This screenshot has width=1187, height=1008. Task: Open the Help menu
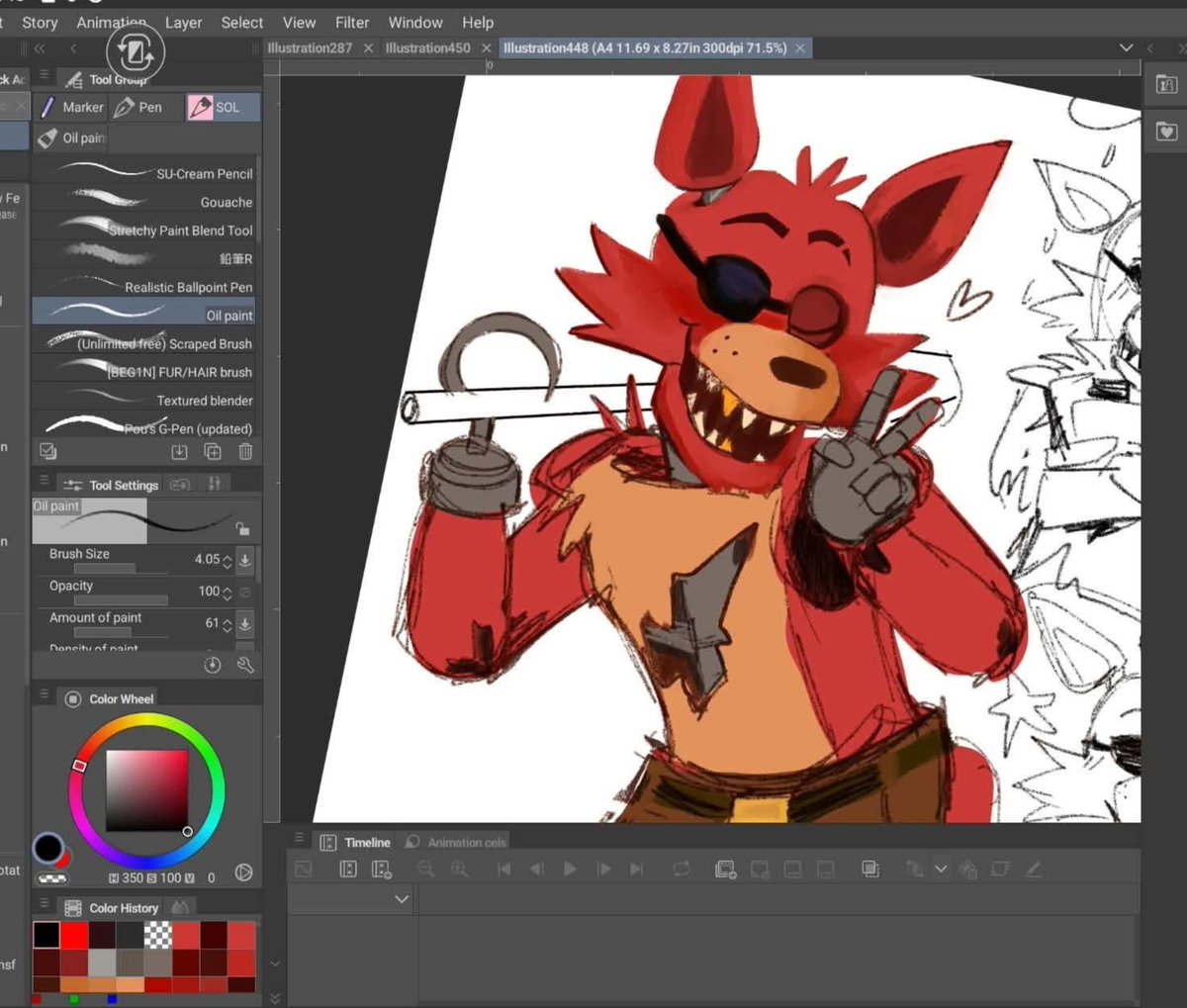point(478,22)
